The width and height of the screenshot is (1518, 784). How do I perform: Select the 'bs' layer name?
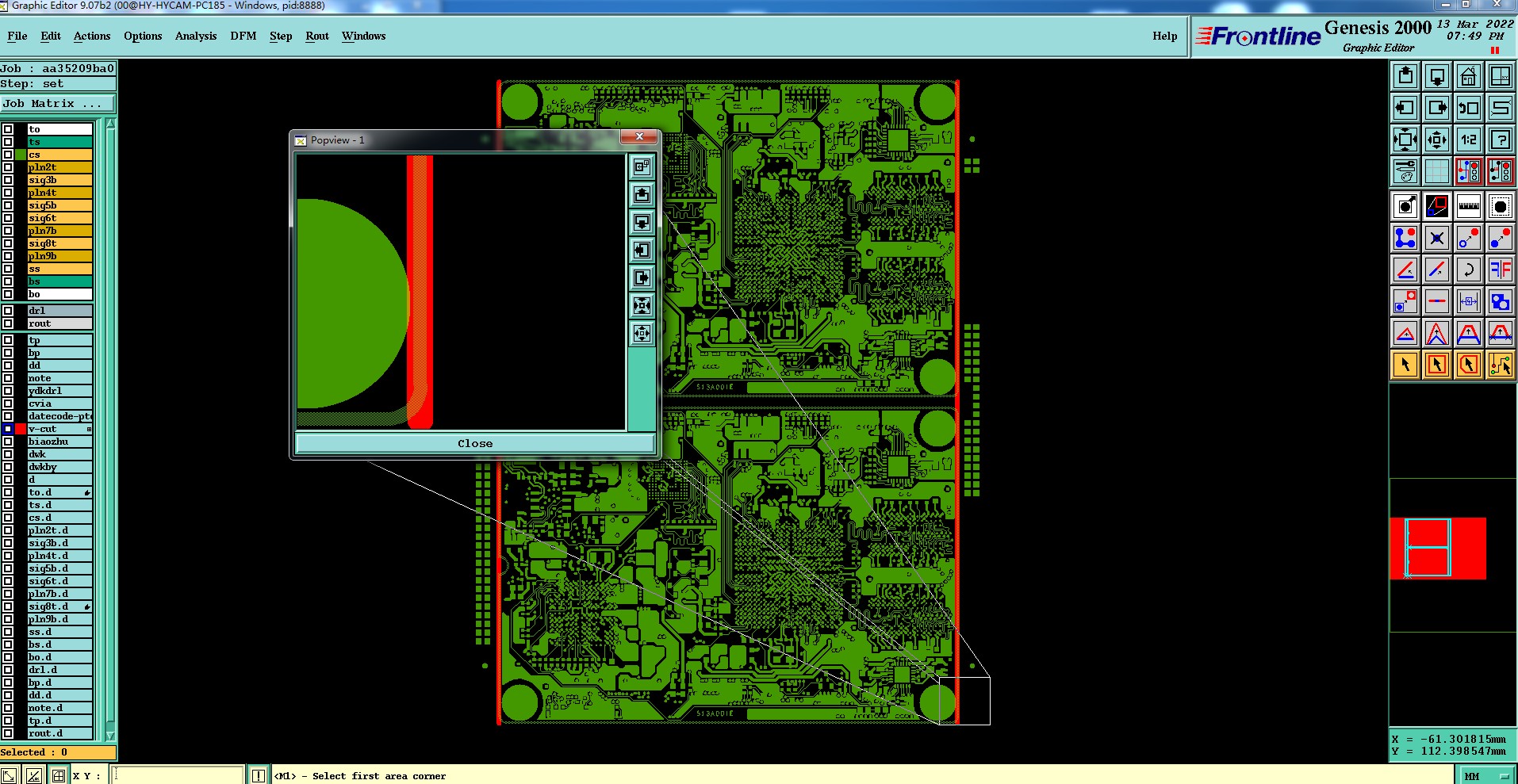(60, 281)
